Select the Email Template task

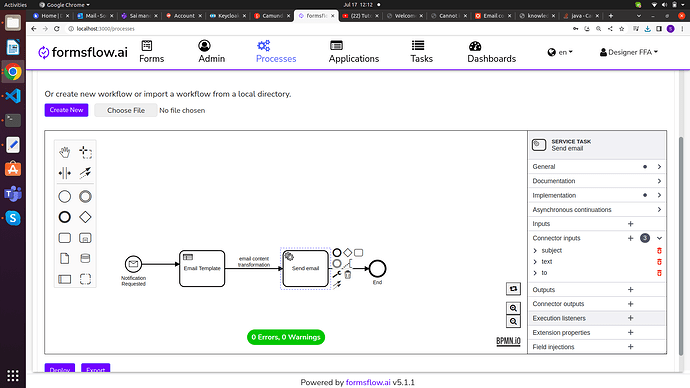coord(202,268)
